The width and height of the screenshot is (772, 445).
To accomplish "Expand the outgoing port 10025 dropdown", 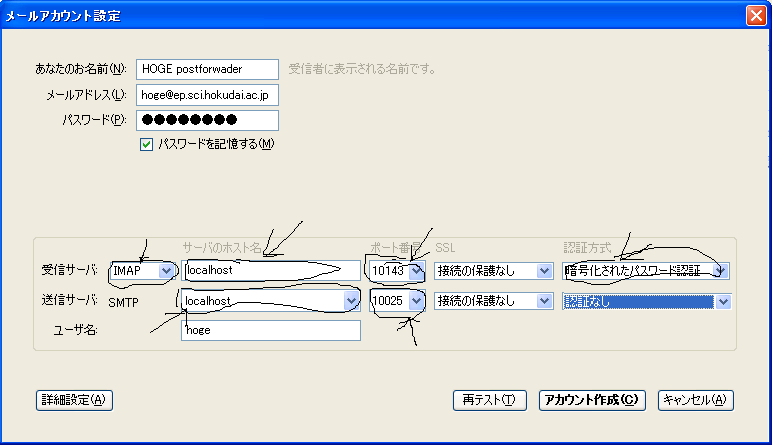I will tap(416, 300).
